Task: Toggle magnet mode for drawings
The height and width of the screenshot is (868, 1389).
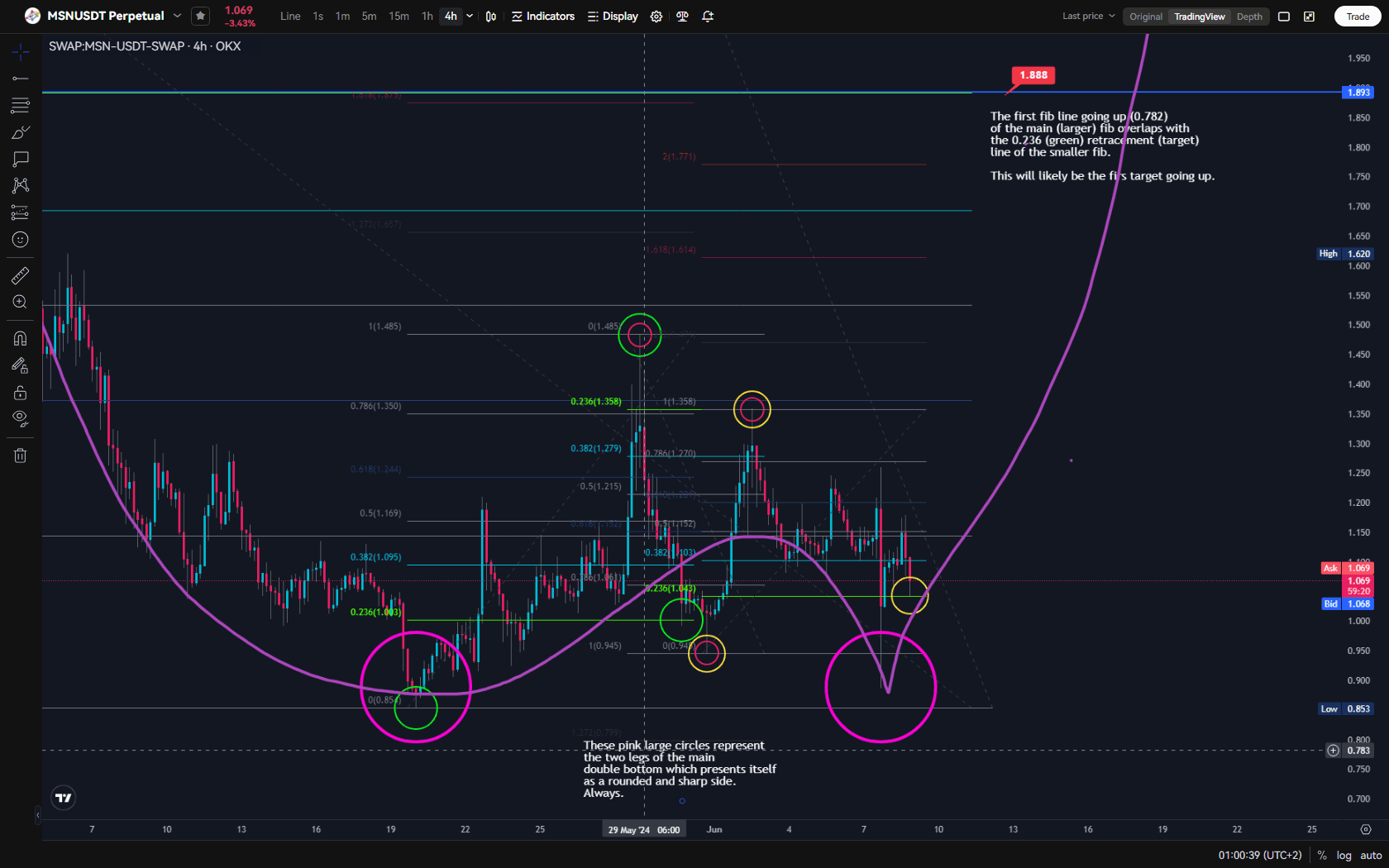Action: (21, 338)
